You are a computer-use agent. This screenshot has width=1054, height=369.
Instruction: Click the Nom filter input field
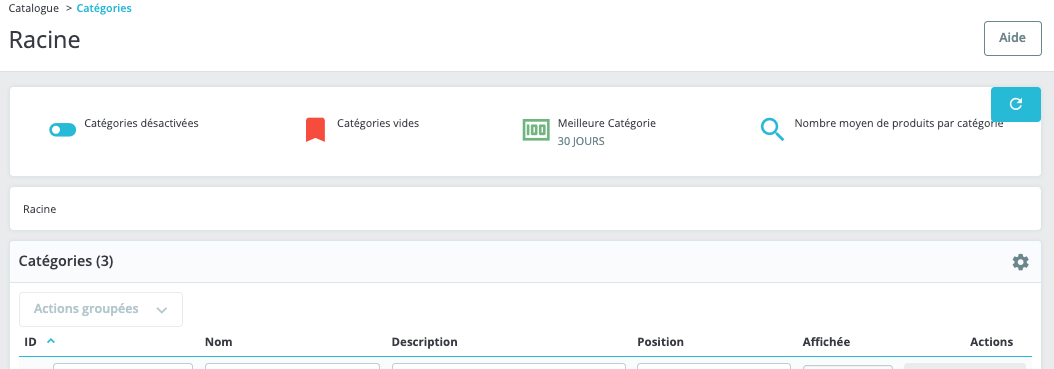(x=292, y=366)
